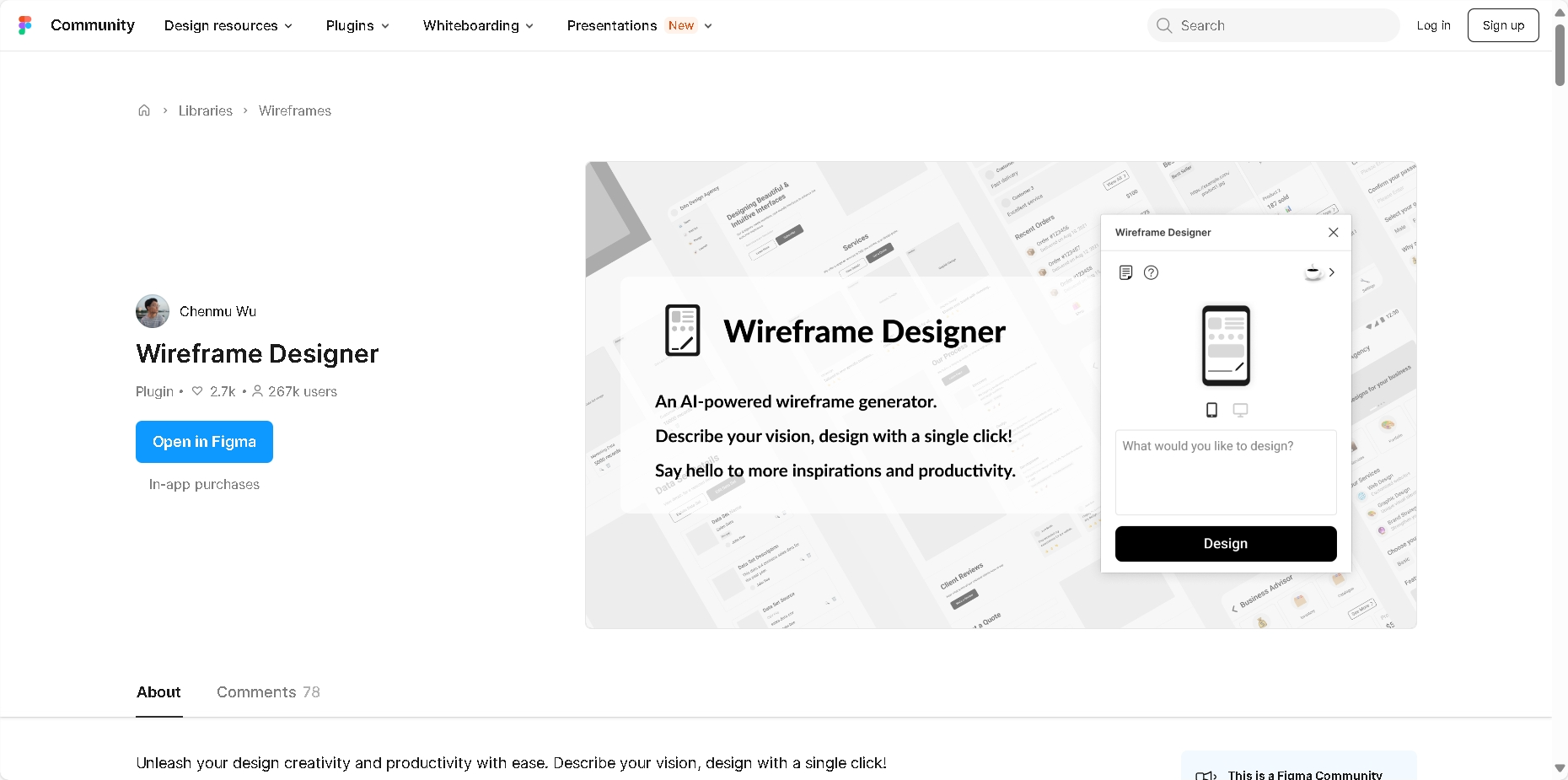
Task: Click the heart like icon
Action: [x=197, y=391]
